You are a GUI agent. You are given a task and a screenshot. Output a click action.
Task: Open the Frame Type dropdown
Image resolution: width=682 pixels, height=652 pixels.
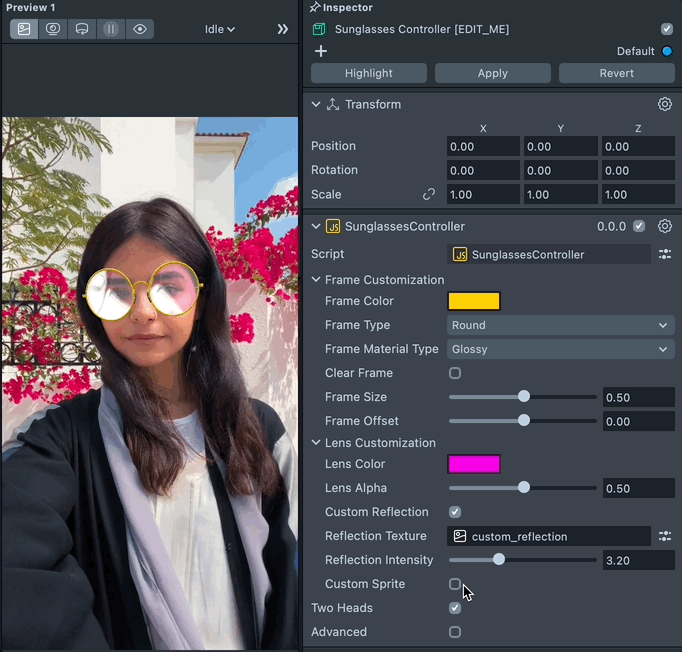(x=560, y=325)
